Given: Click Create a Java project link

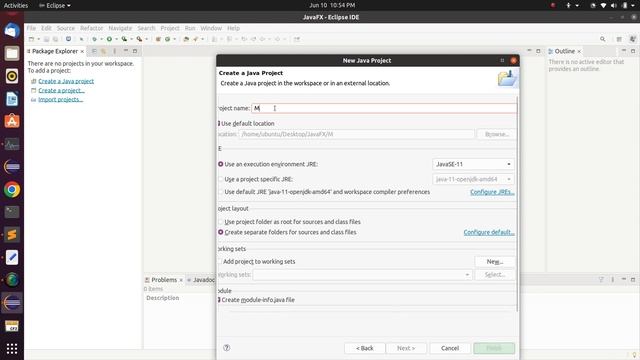Looking at the screenshot, I should 66,81.
